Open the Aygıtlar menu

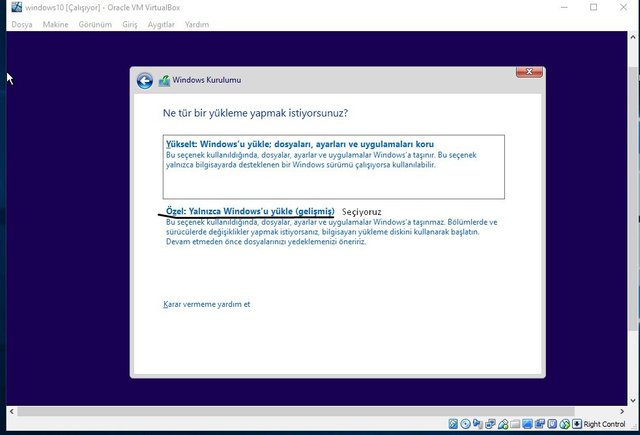pos(161,24)
